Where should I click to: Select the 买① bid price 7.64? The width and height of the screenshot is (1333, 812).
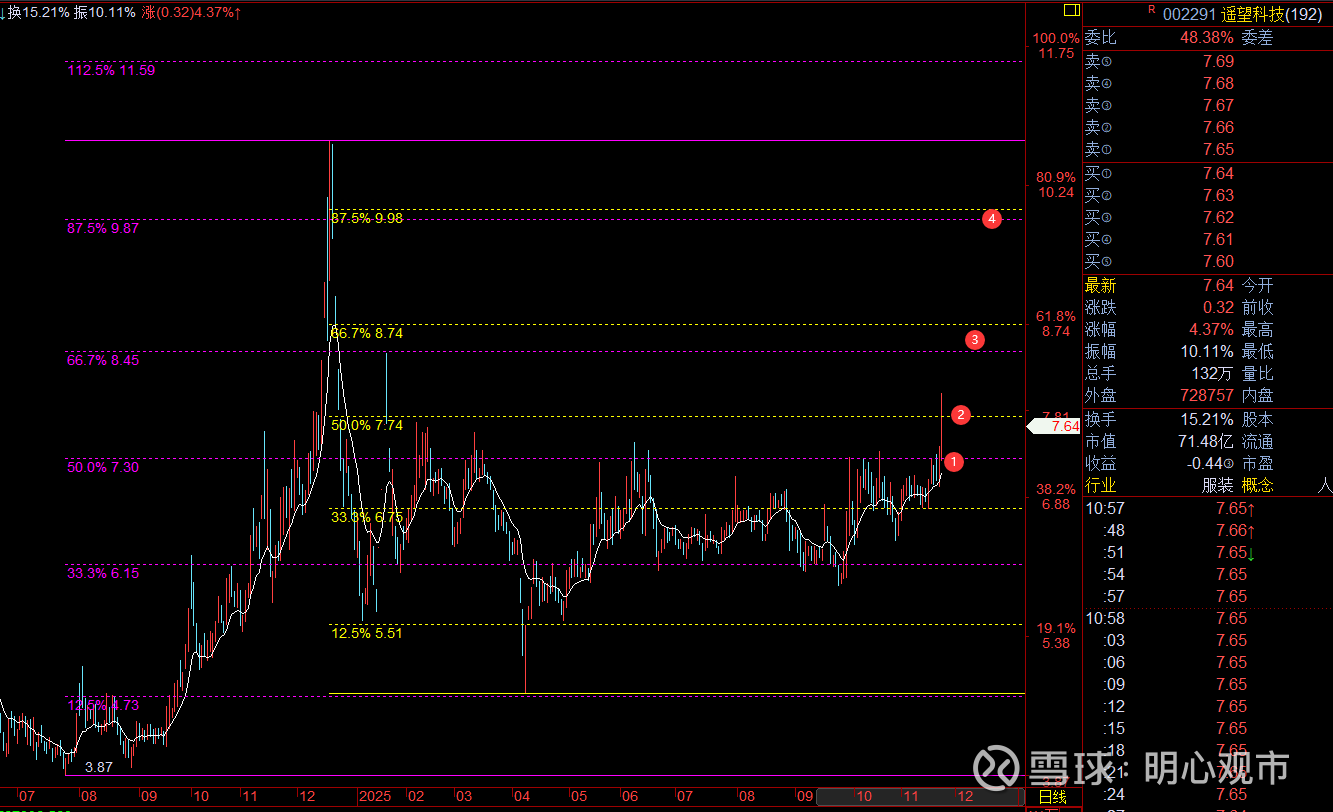1218,173
